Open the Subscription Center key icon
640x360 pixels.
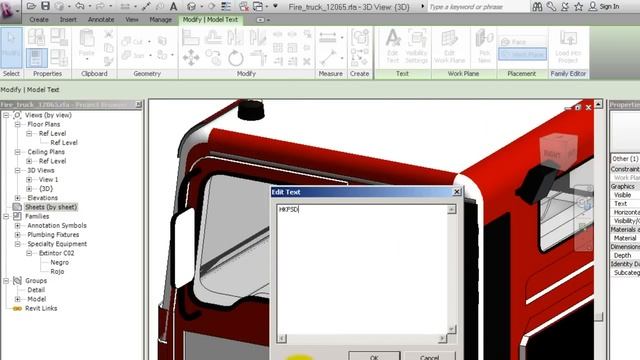551,6
